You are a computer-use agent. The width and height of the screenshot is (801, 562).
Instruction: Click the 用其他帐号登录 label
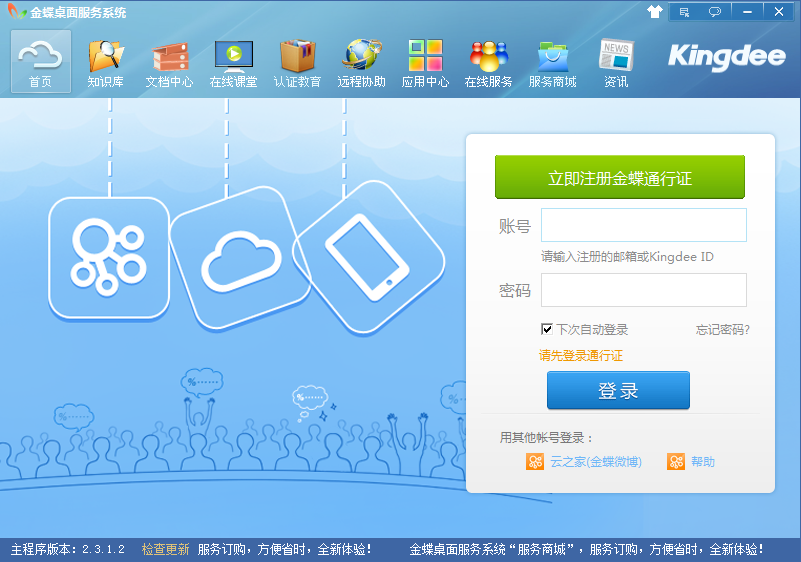[x=546, y=438]
